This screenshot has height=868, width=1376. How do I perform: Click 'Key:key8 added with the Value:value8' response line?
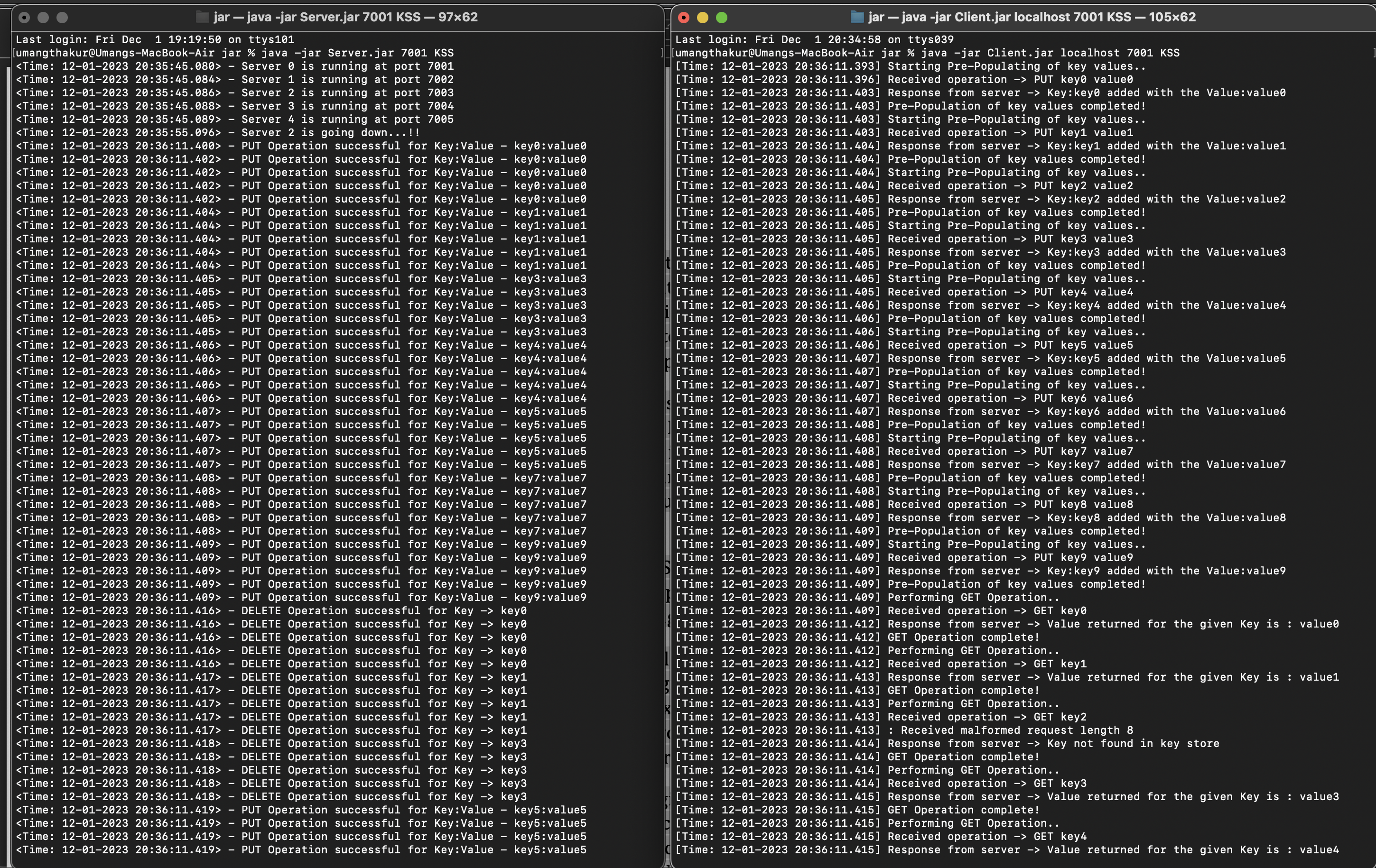click(x=981, y=517)
